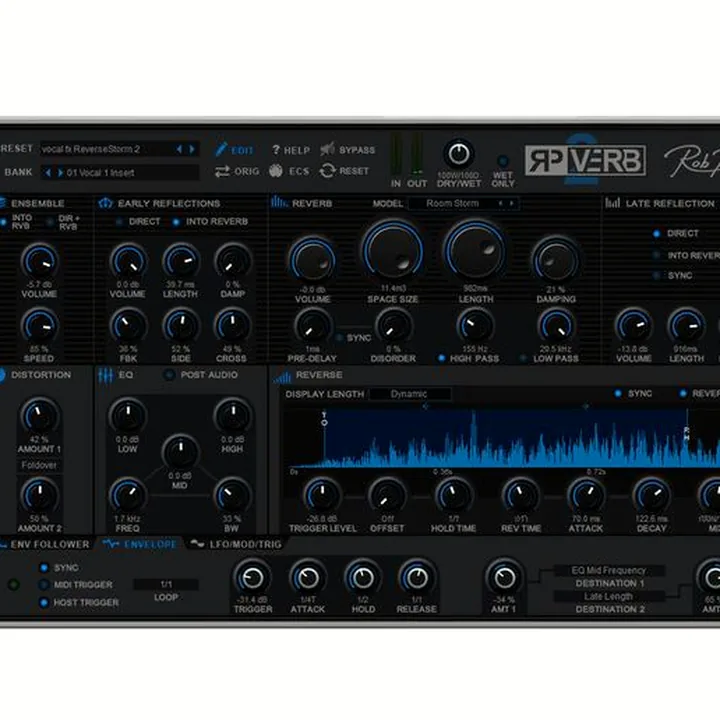The width and height of the screenshot is (720, 720).
Task: Click the HOLD TIME knob
Action: pos(453,495)
